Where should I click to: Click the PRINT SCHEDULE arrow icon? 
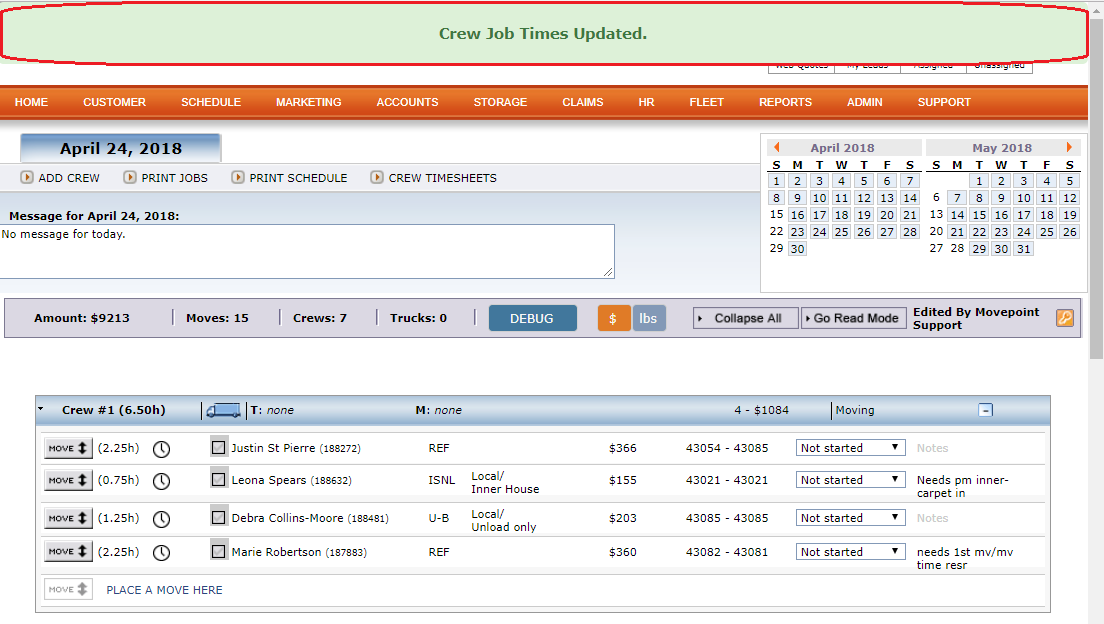[238, 177]
